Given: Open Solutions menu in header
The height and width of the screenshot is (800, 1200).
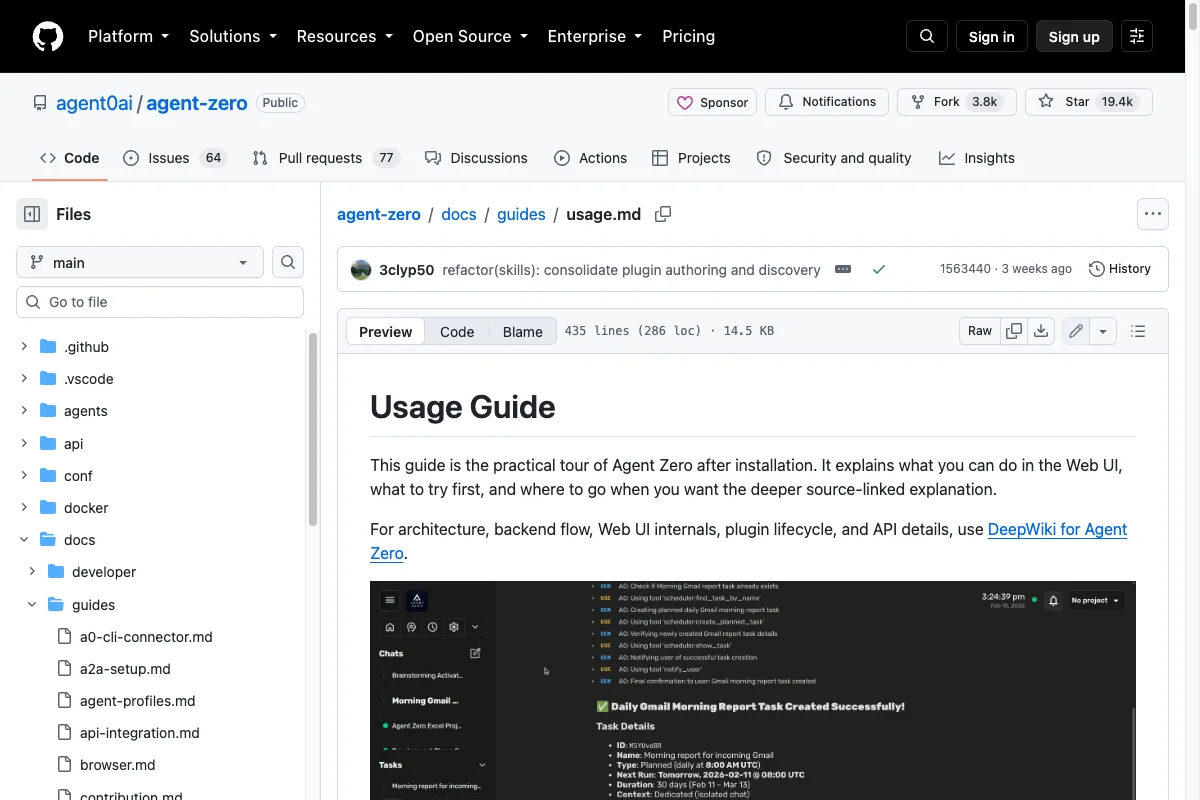Looking at the screenshot, I should pyautogui.click(x=233, y=36).
